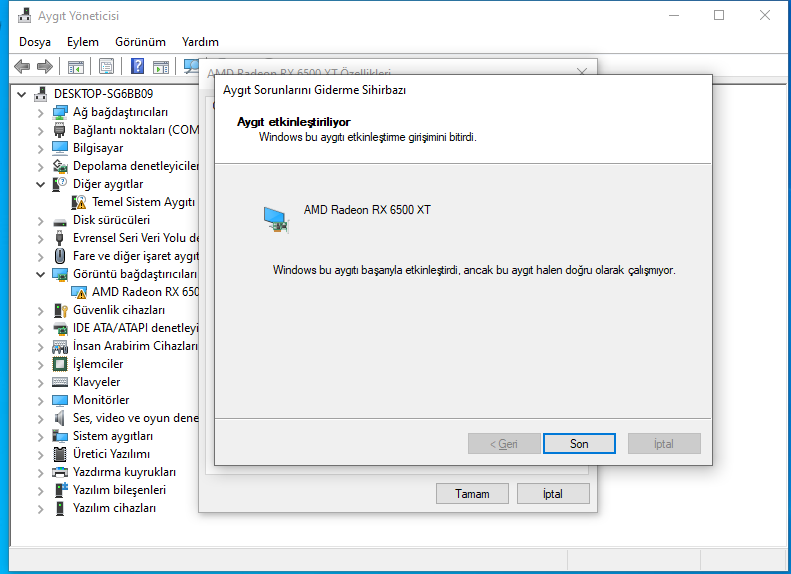791x574 pixels.
Task: Open the Eylem menu
Action: pos(83,42)
